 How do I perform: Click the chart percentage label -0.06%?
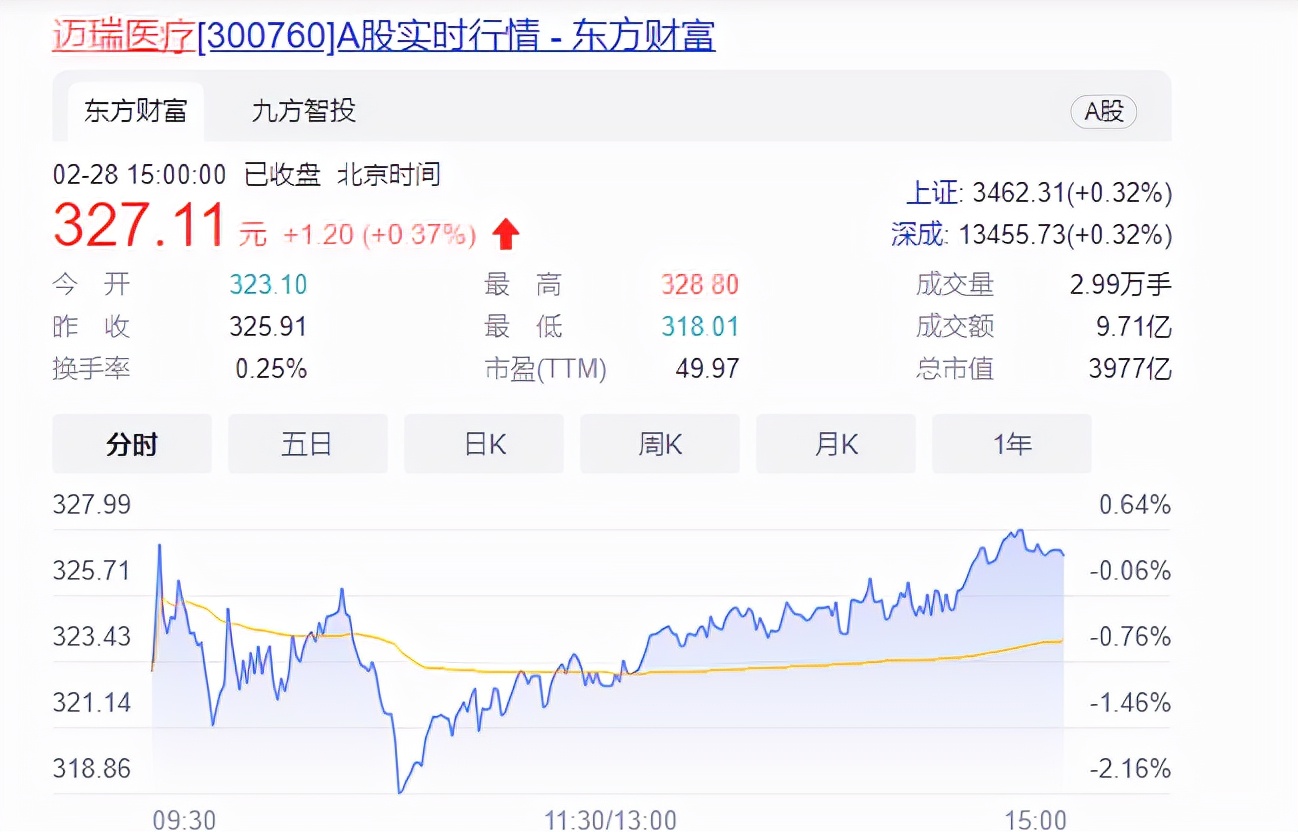click(x=1130, y=571)
